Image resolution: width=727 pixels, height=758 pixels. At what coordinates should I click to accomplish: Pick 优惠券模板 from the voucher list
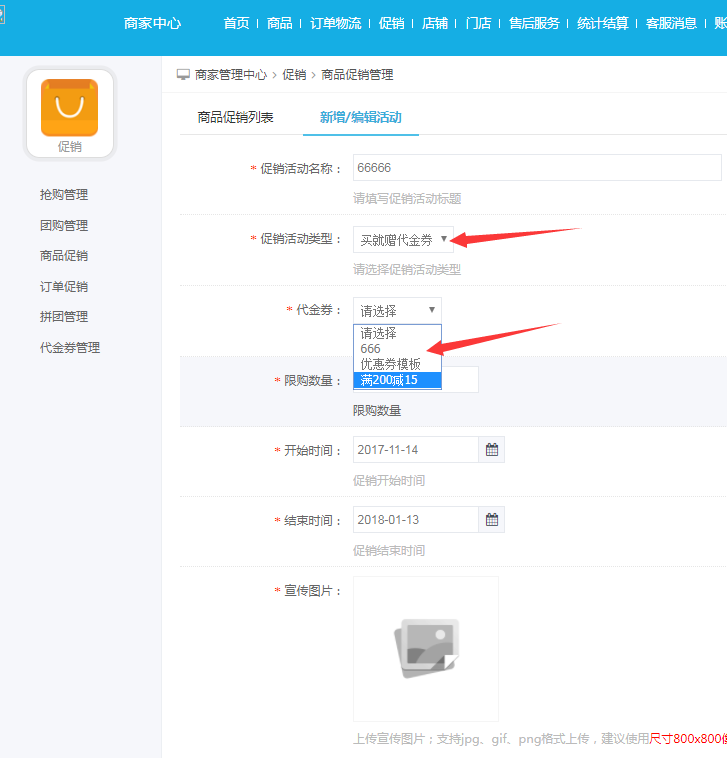point(391,364)
